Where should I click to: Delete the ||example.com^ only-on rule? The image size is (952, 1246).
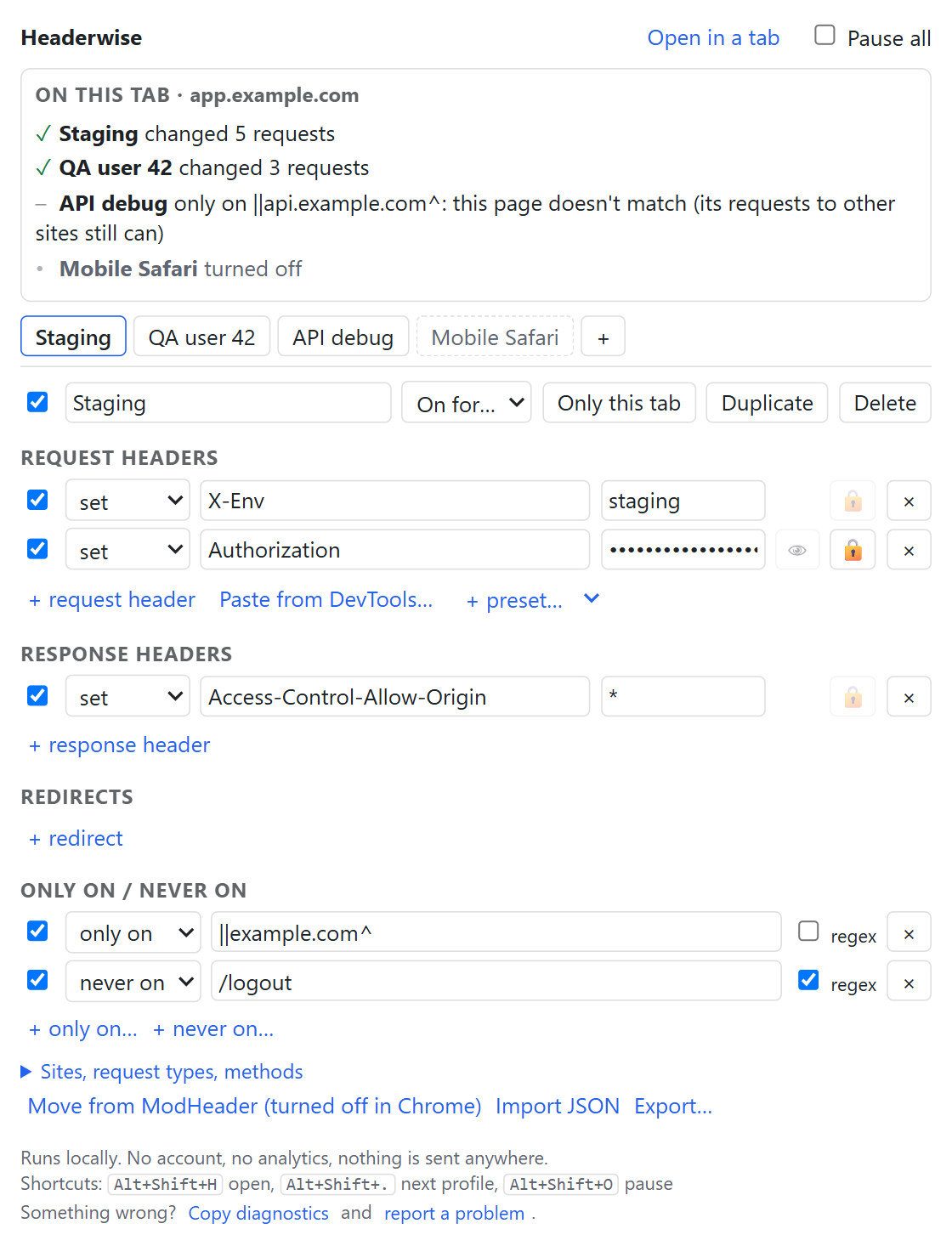pos(909,933)
